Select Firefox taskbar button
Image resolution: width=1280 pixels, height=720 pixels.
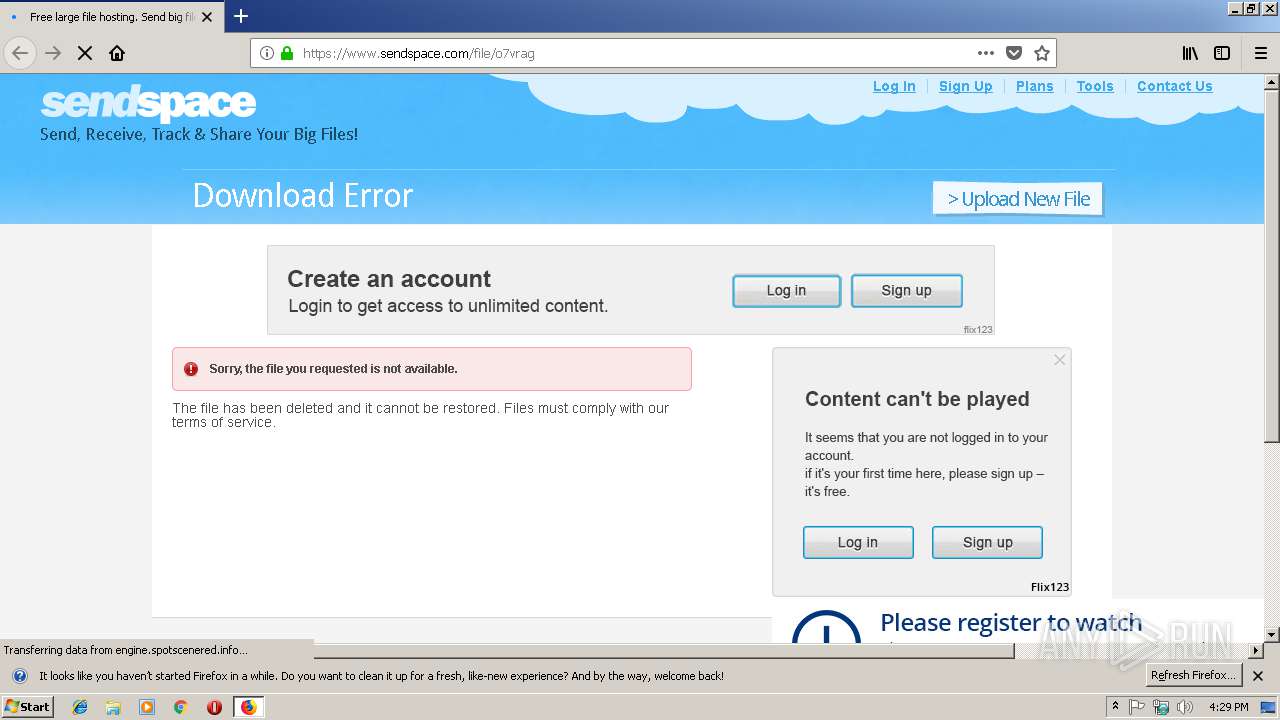tap(248, 707)
